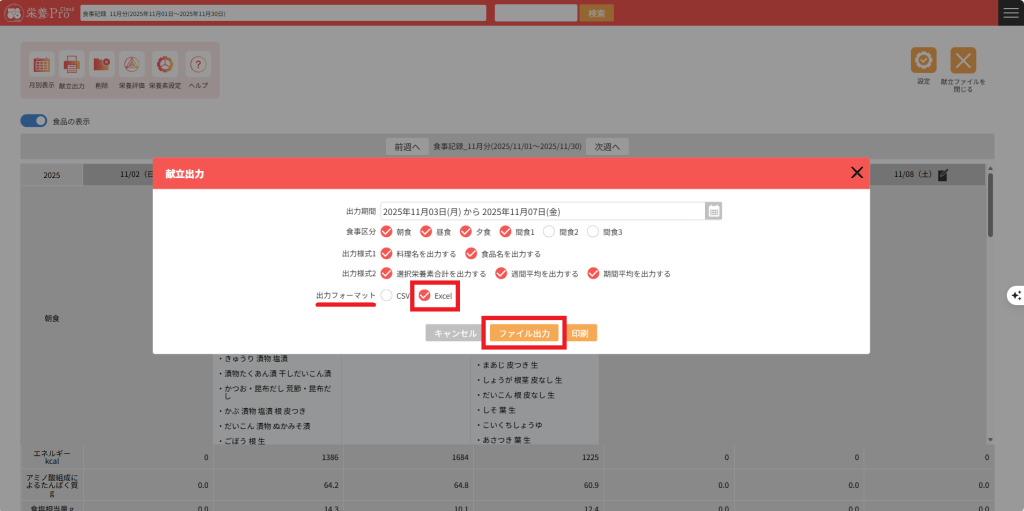Go to next week with 次週へ
Viewport: 1024px width, 511px height.
(x=607, y=147)
